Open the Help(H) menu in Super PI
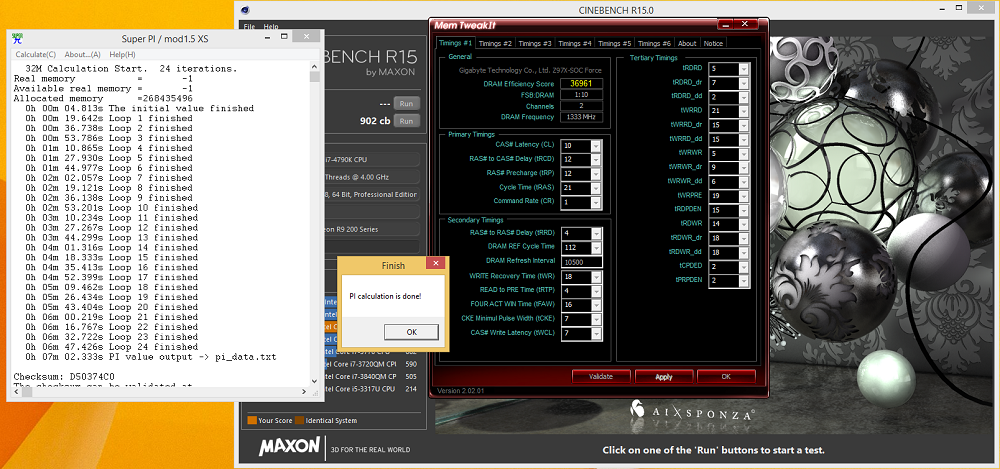 click(122, 54)
